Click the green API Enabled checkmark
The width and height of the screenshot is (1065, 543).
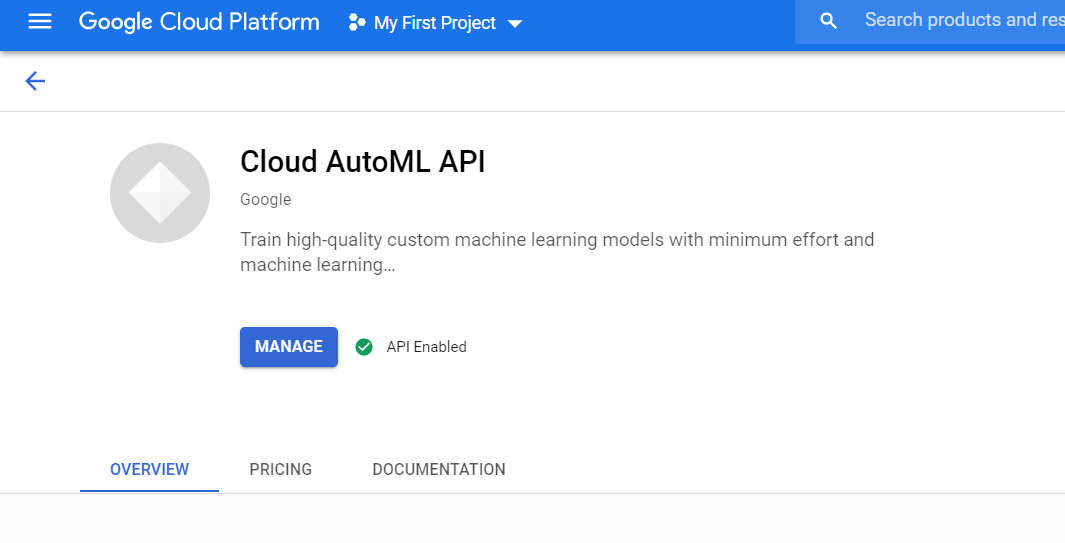pos(364,347)
